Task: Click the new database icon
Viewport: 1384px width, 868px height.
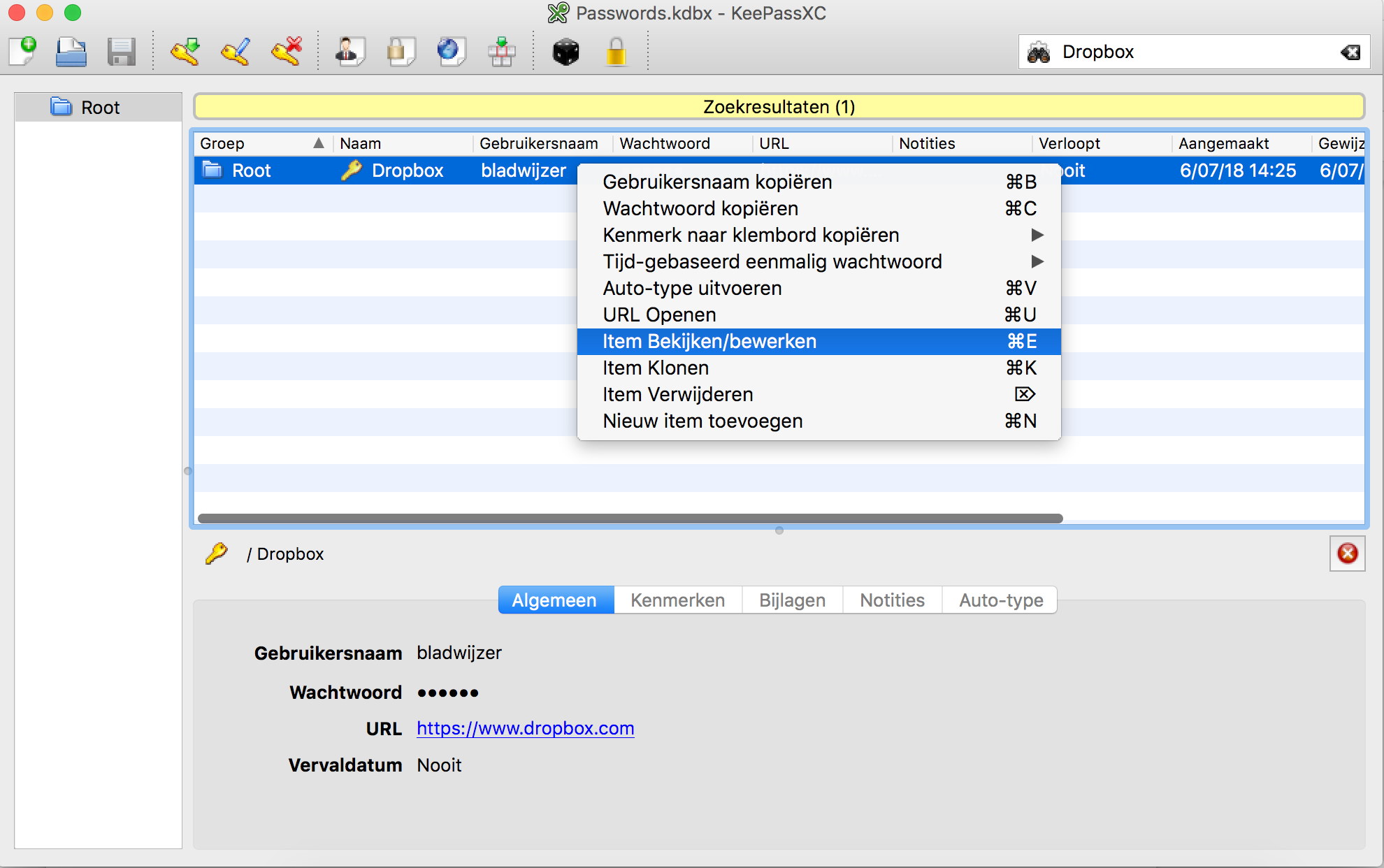Action: click(23, 52)
